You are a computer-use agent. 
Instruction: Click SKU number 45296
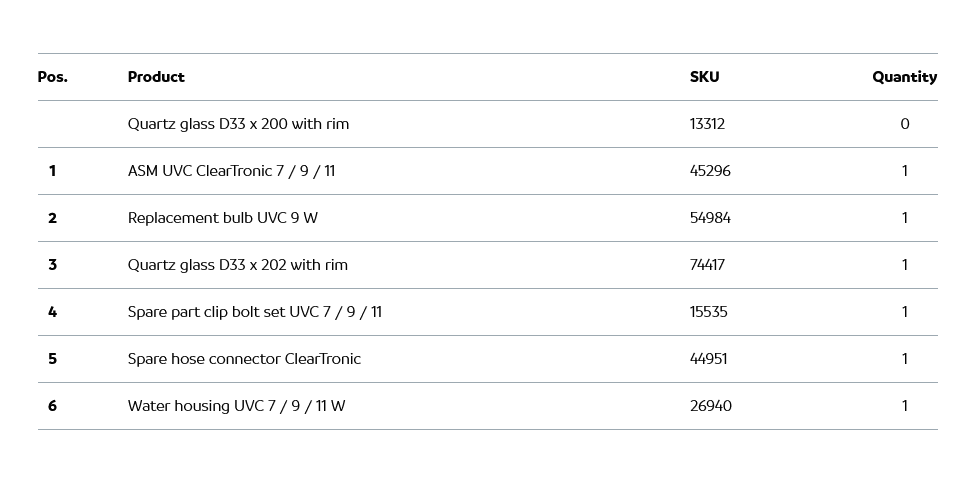[710, 171]
